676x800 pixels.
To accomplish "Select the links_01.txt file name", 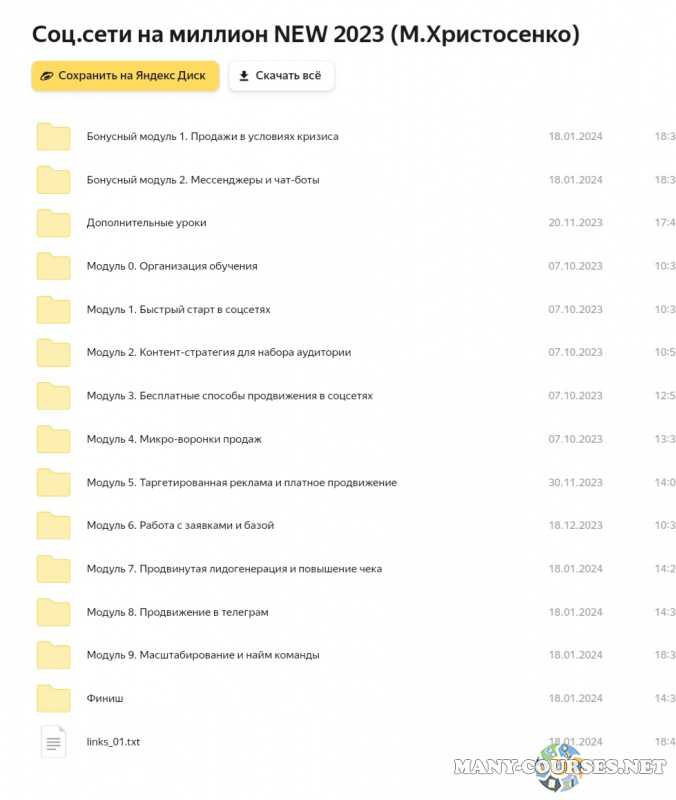I will [113, 742].
